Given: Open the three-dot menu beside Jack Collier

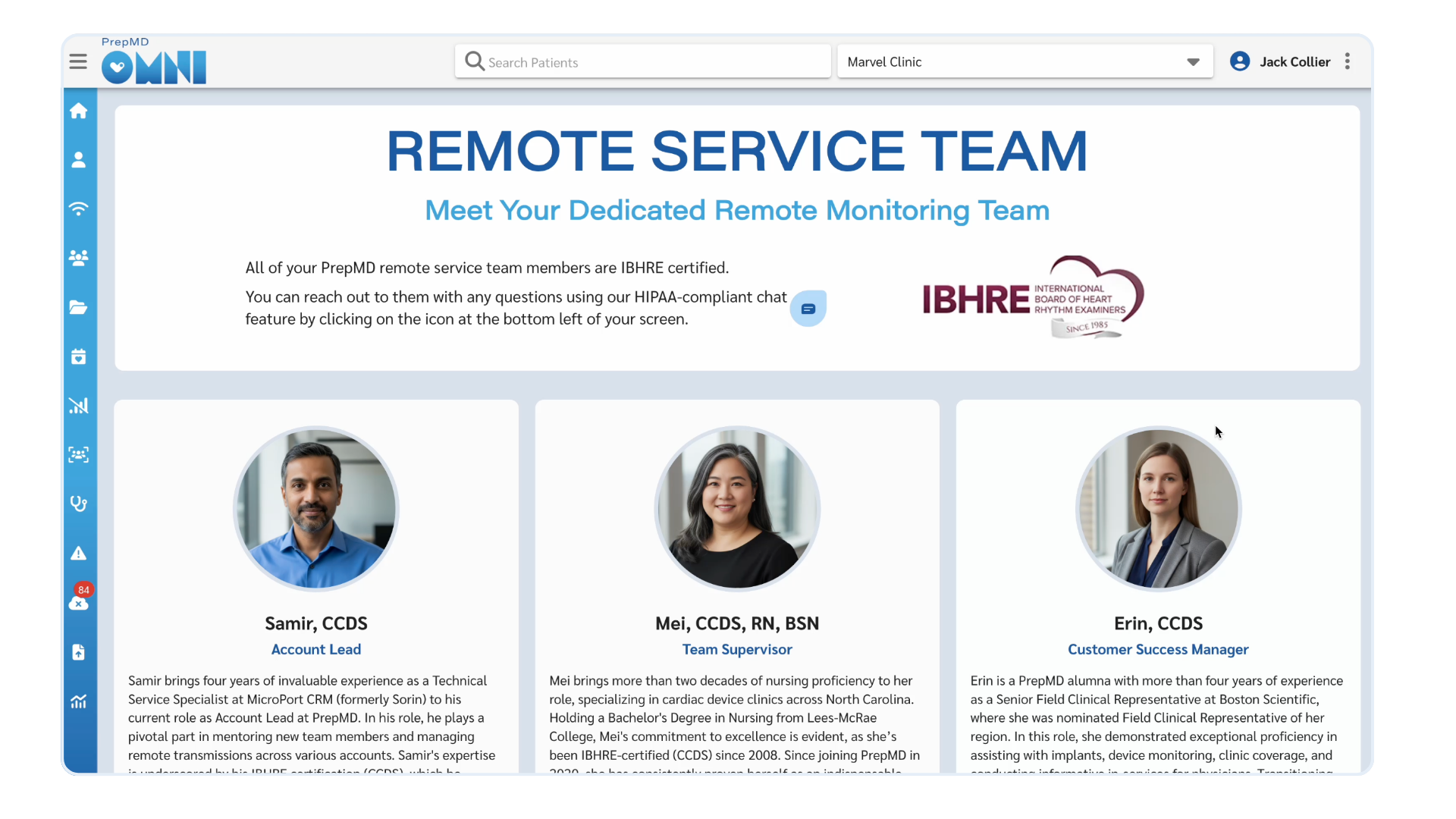Looking at the screenshot, I should coord(1348,61).
